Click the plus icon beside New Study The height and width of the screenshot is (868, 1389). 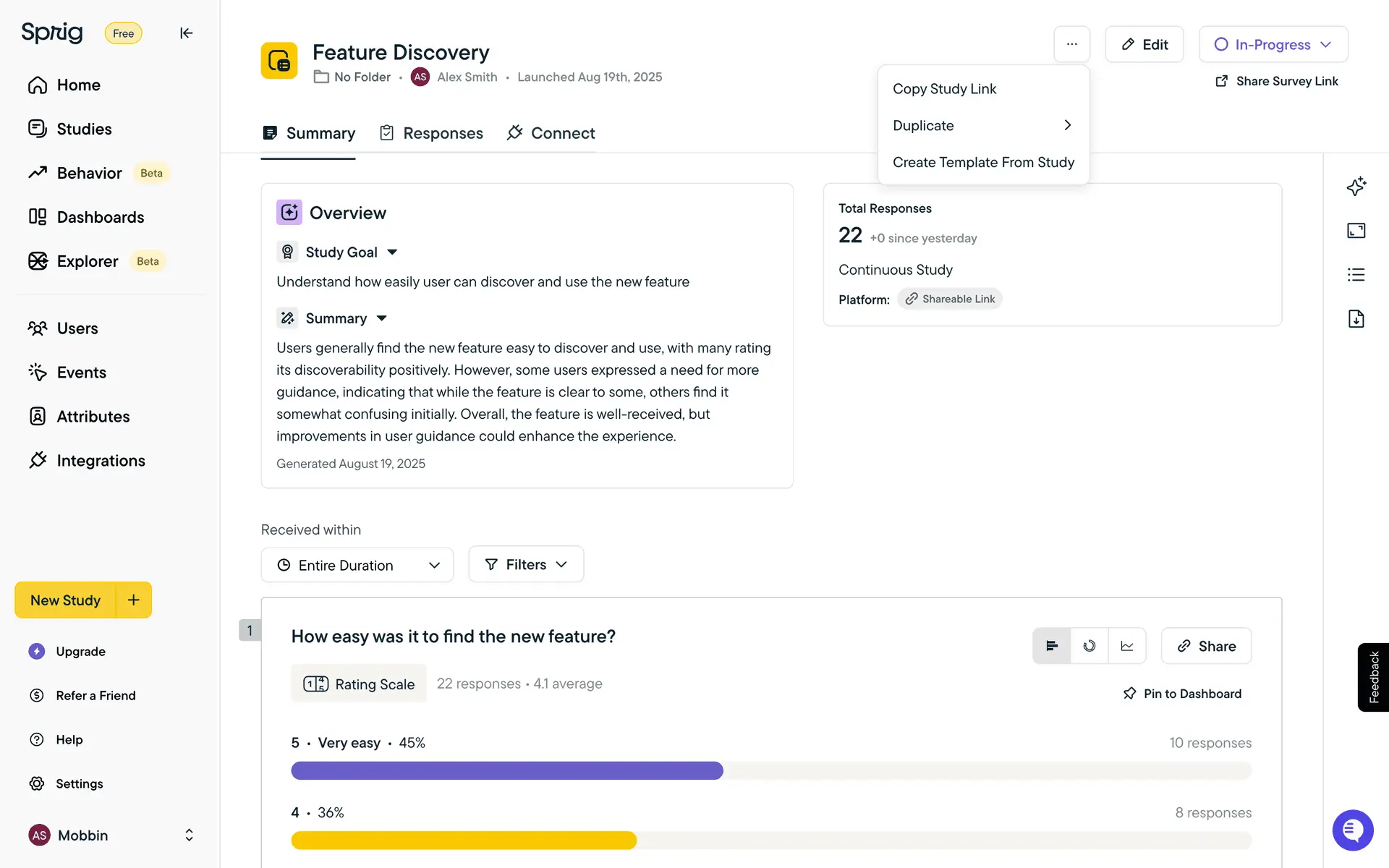point(134,600)
